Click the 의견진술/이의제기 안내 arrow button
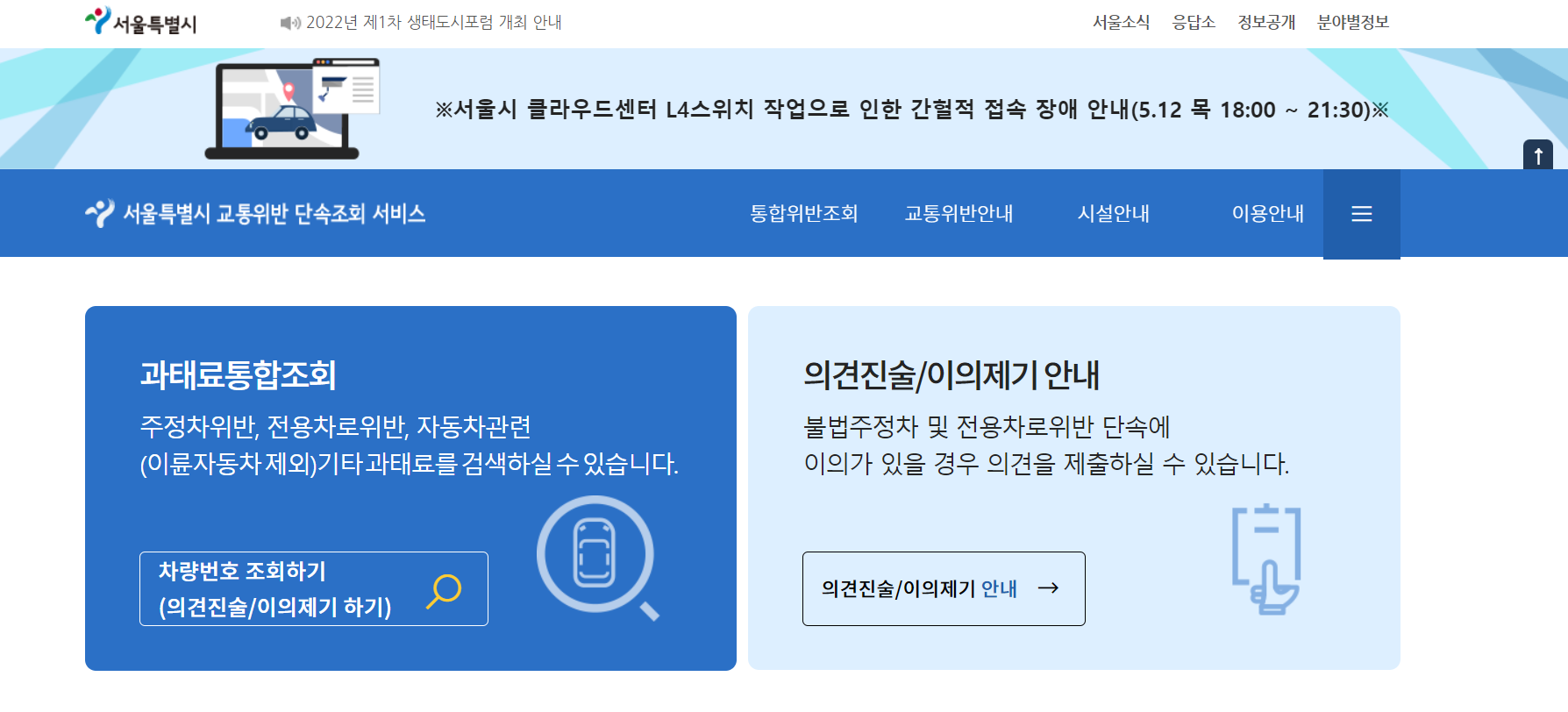 (x=944, y=588)
